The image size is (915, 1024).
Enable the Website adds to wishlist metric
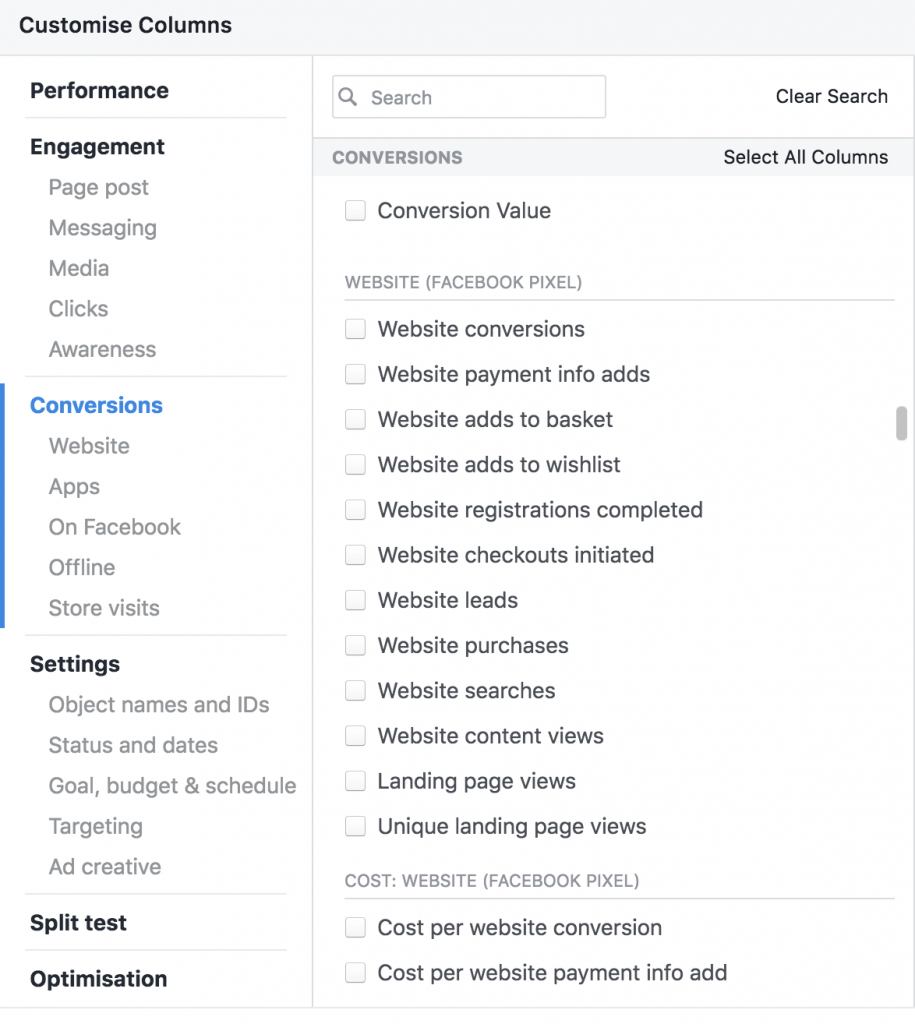point(355,465)
